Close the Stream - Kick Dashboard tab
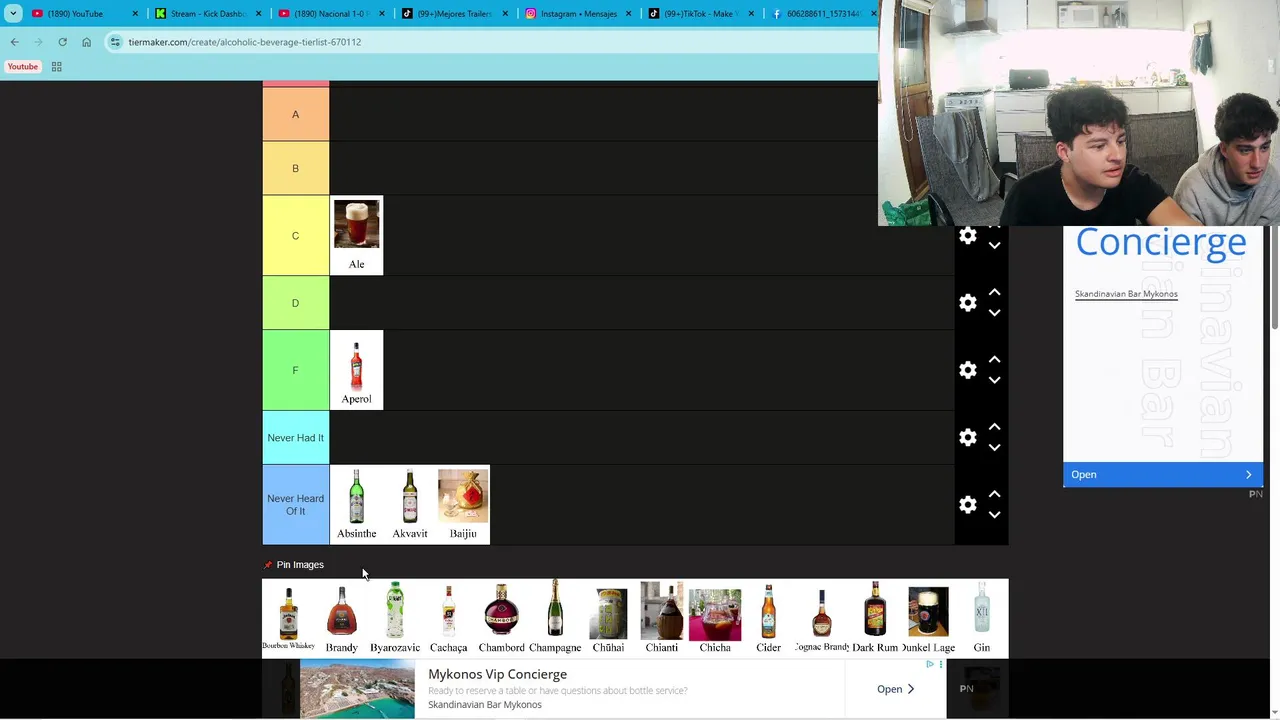1280x720 pixels. (258, 14)
